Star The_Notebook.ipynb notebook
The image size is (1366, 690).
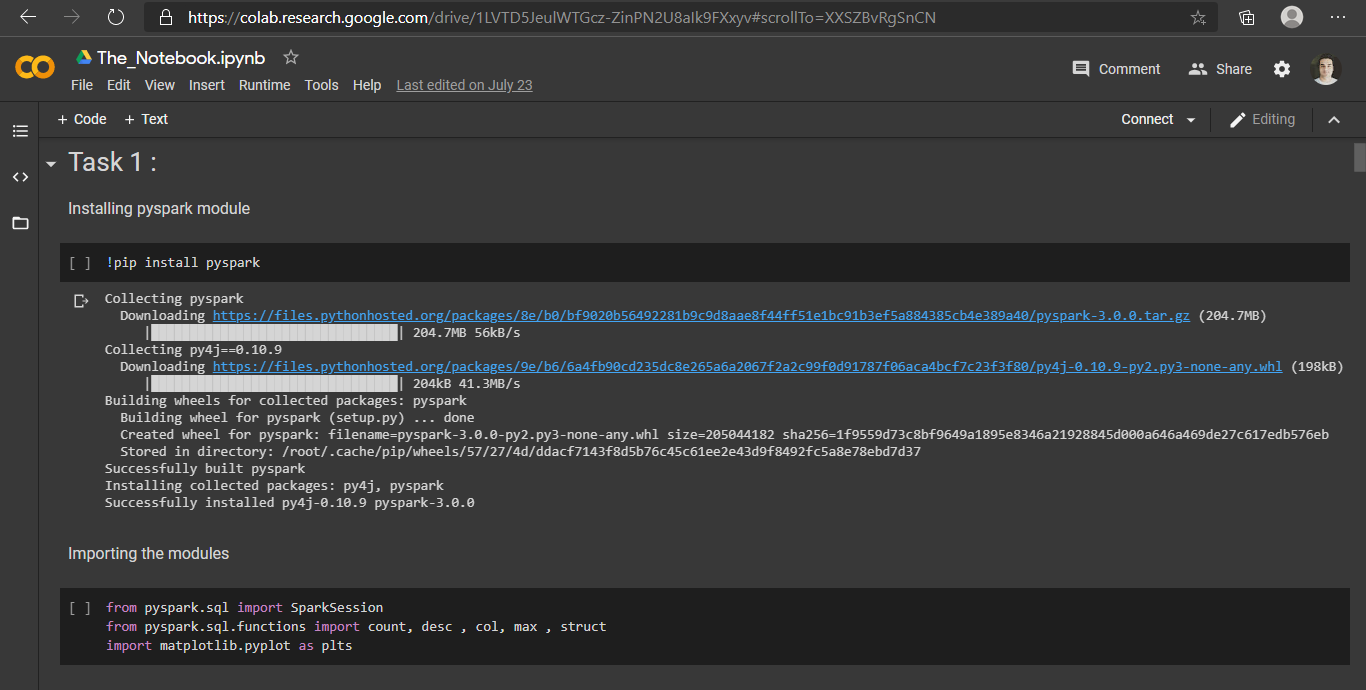291,58
